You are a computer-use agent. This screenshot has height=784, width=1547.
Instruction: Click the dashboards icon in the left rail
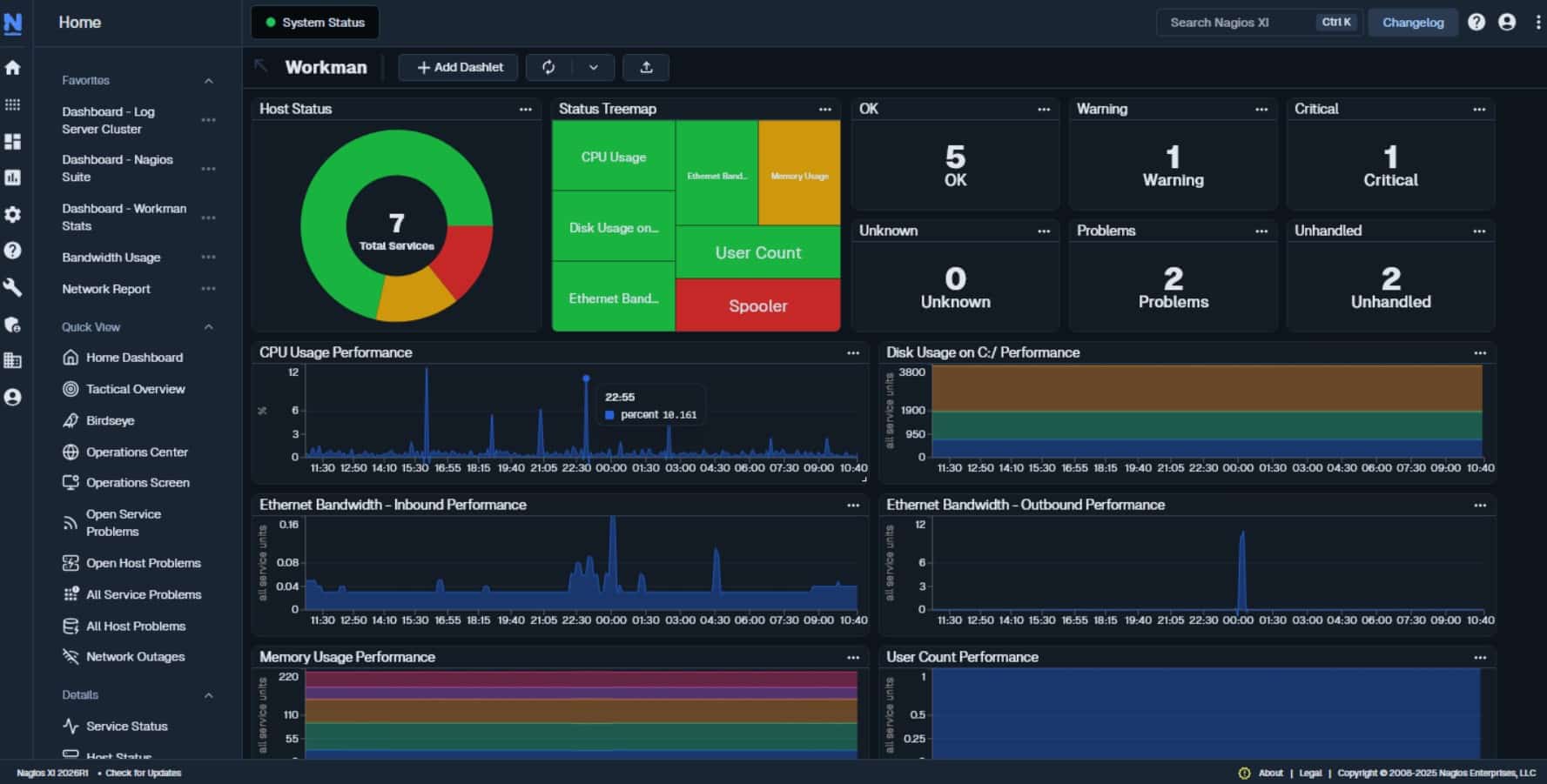tap(12, 142)
